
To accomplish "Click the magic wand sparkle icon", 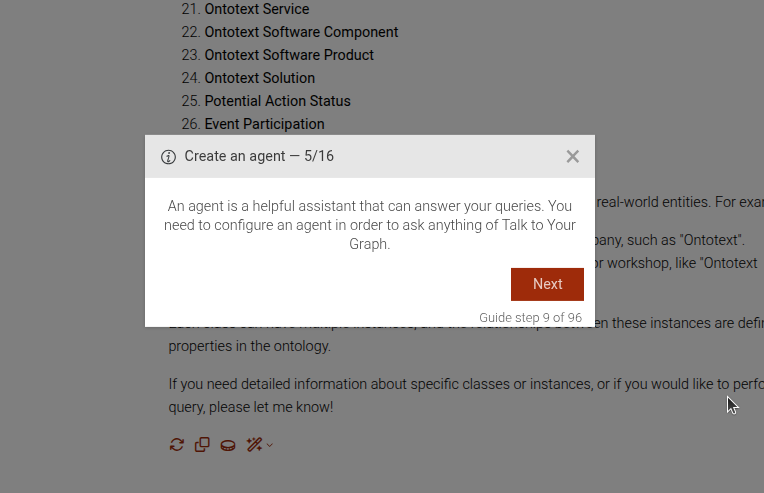I will (x=254, y=445).
